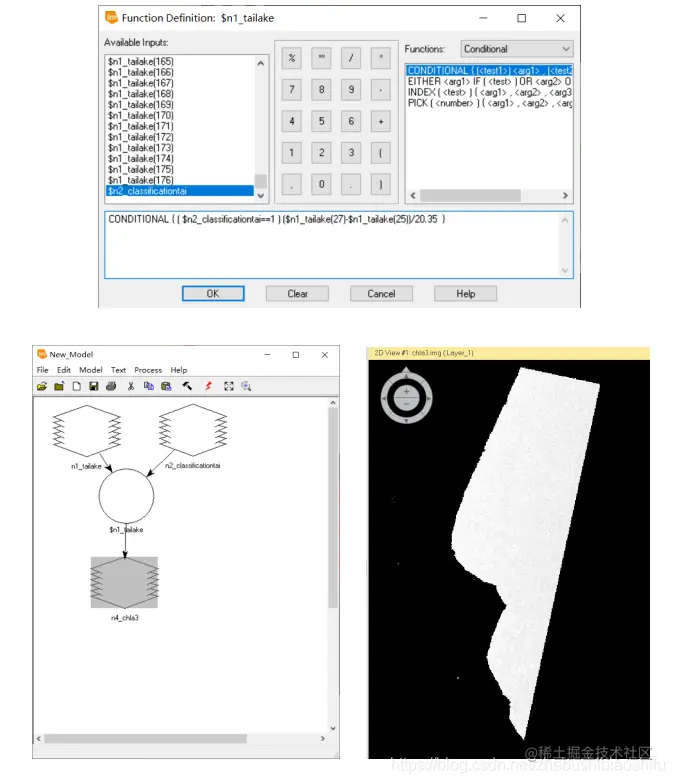This screenshot has width=674, height=783.
Task: Click keypad digit 1
Action: pyautogui.click(x=292, y=153)
